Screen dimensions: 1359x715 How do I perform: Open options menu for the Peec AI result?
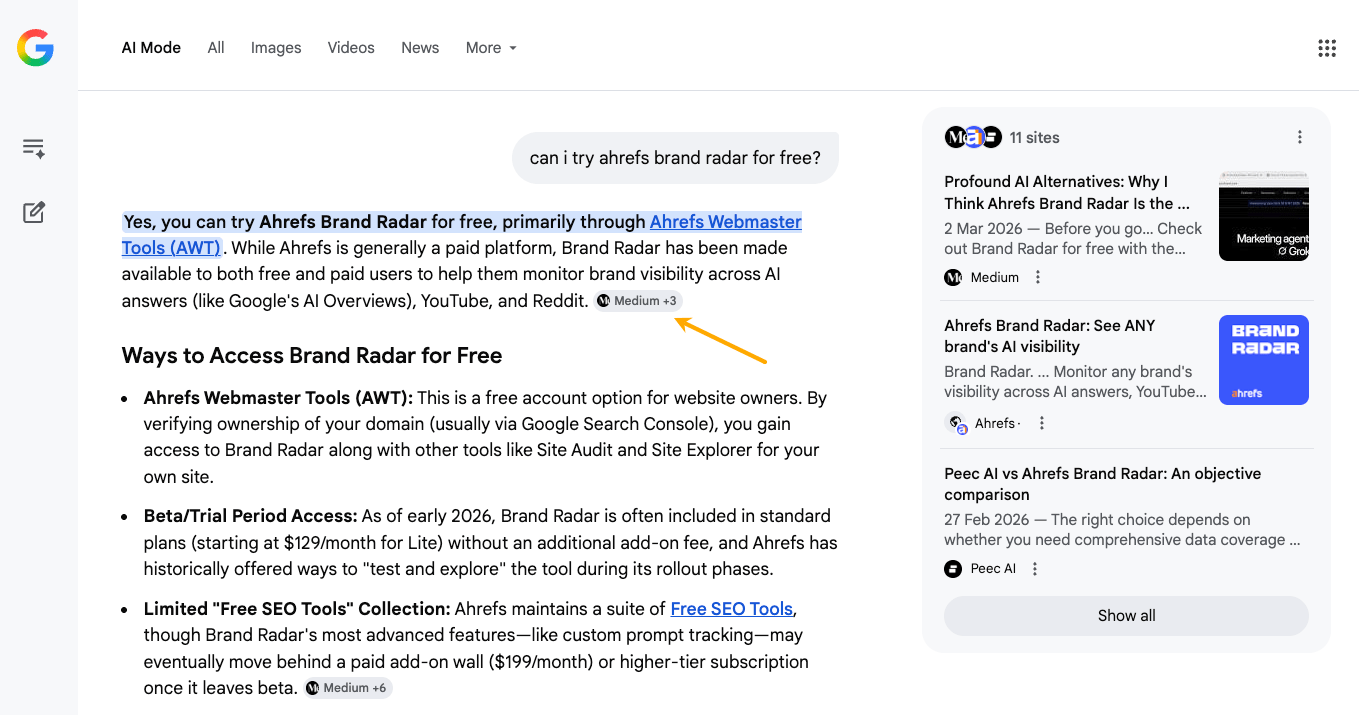pos(1035,568)
